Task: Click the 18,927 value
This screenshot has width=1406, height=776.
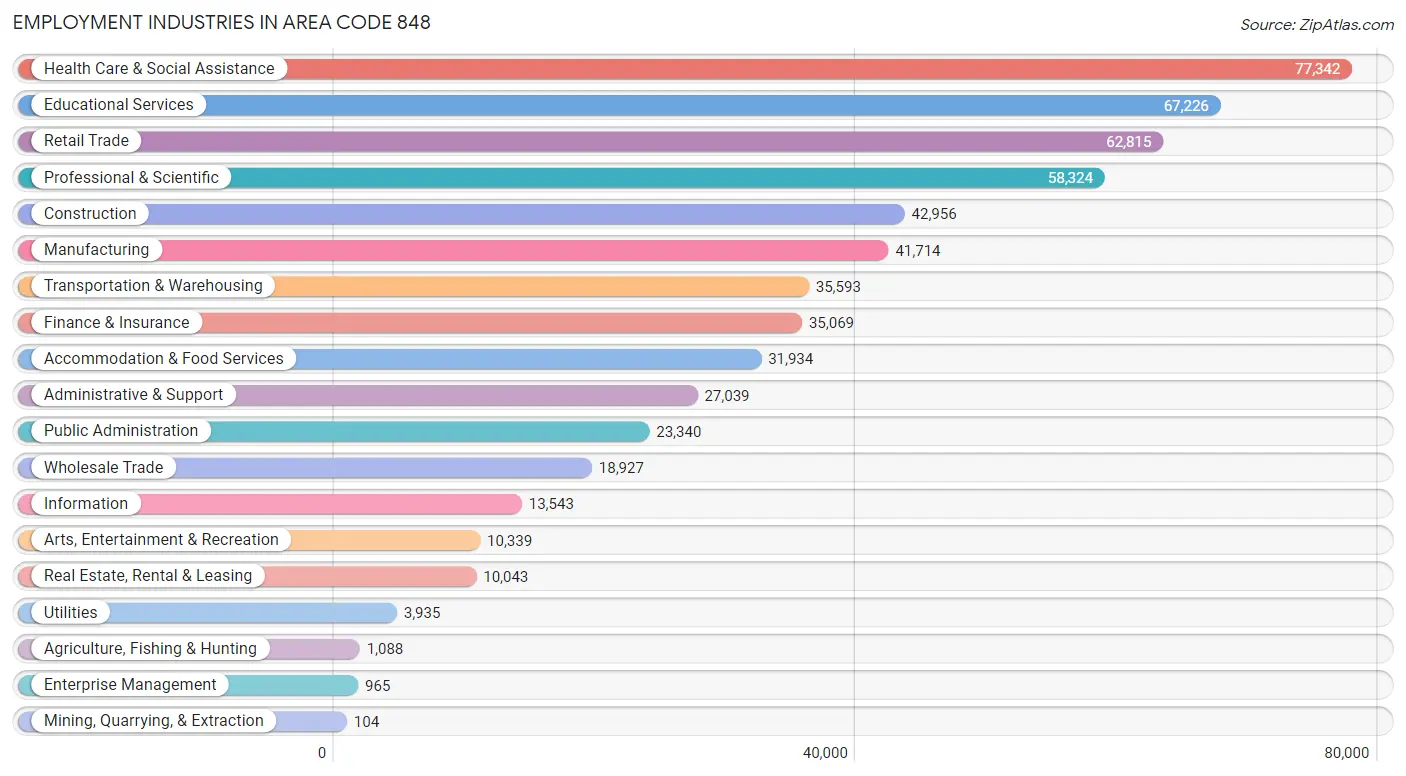Action: [621, 468]
